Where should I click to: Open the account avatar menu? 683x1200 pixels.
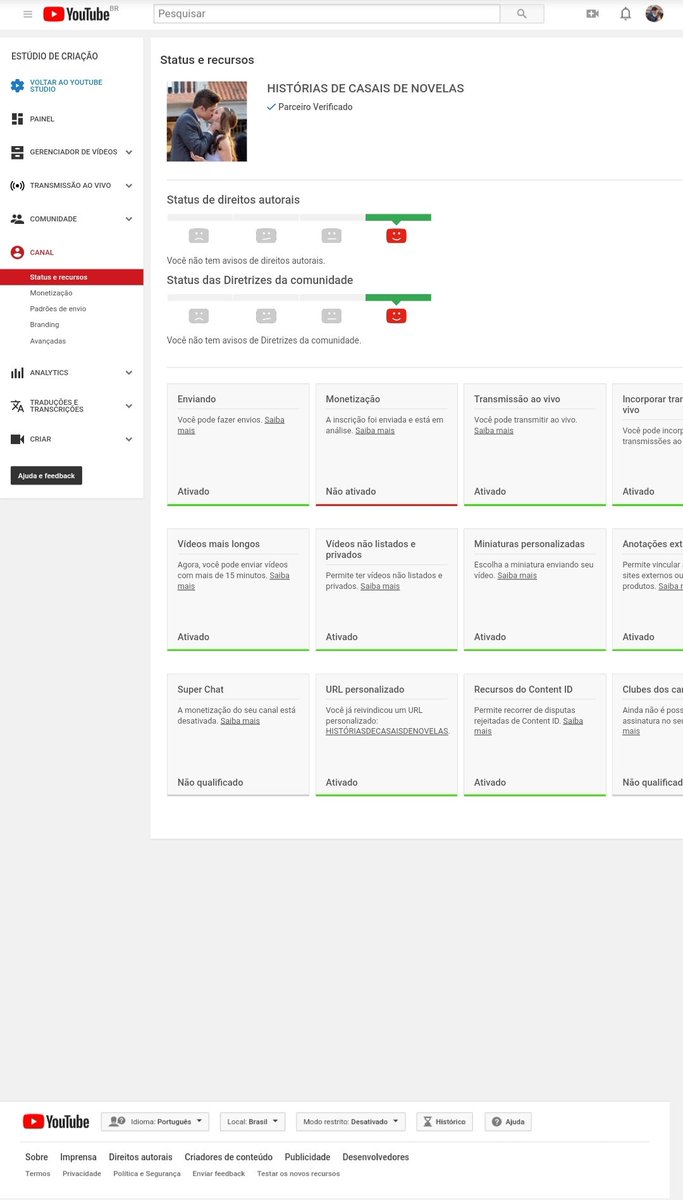pos(654,13)
